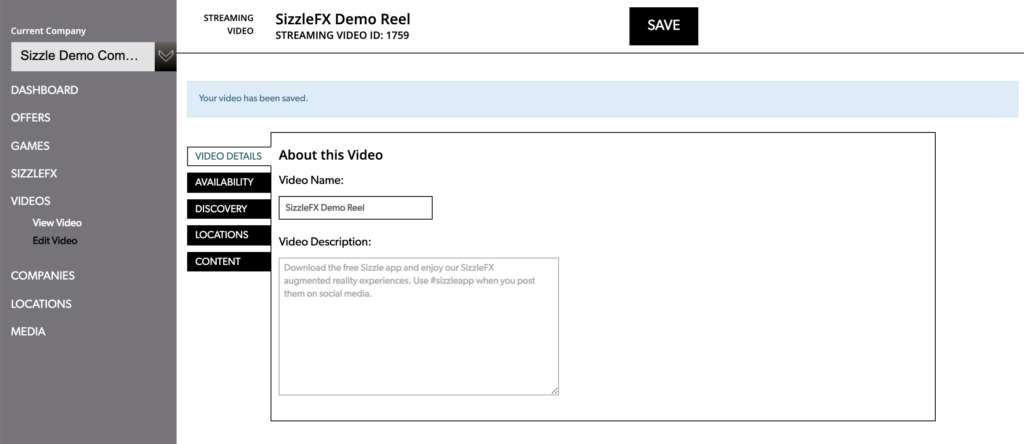Image resolution: width=1024 pixels, height=444 pixels.
Task: Click into the Video Description textarea
Action: (x=419, y=326)
